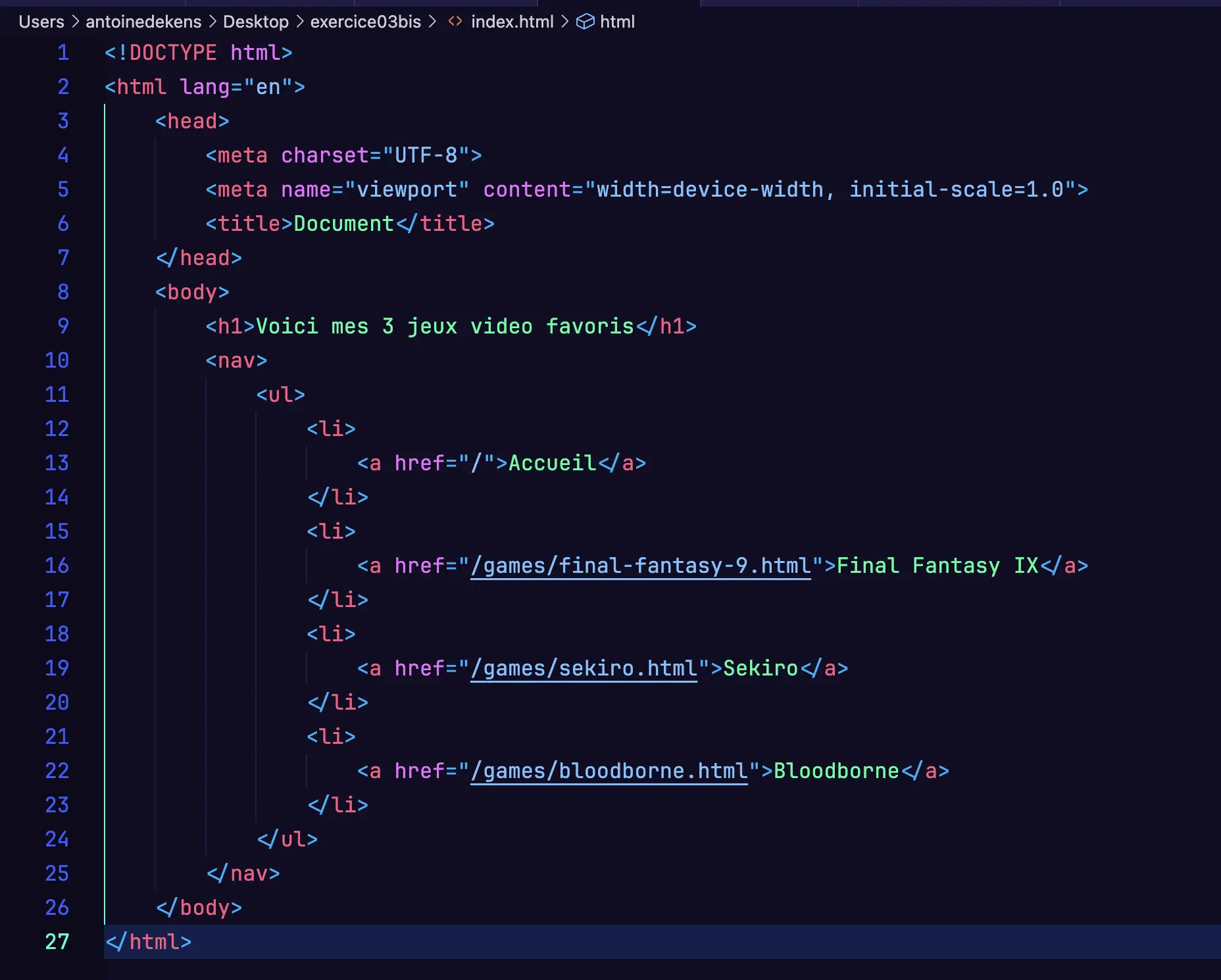Open the Desktop breadcrumb folder
1221x980 pixels.
(255, 22)
